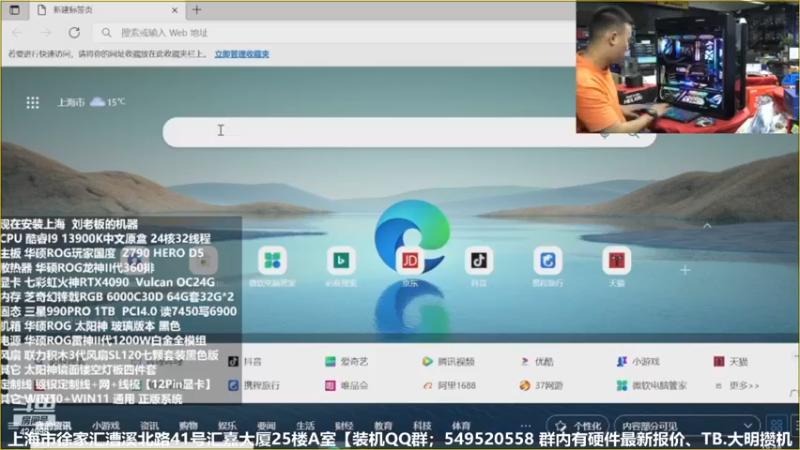Open the 立即管理收藏夹 link
Screen dimensions: 800x450
242,54
